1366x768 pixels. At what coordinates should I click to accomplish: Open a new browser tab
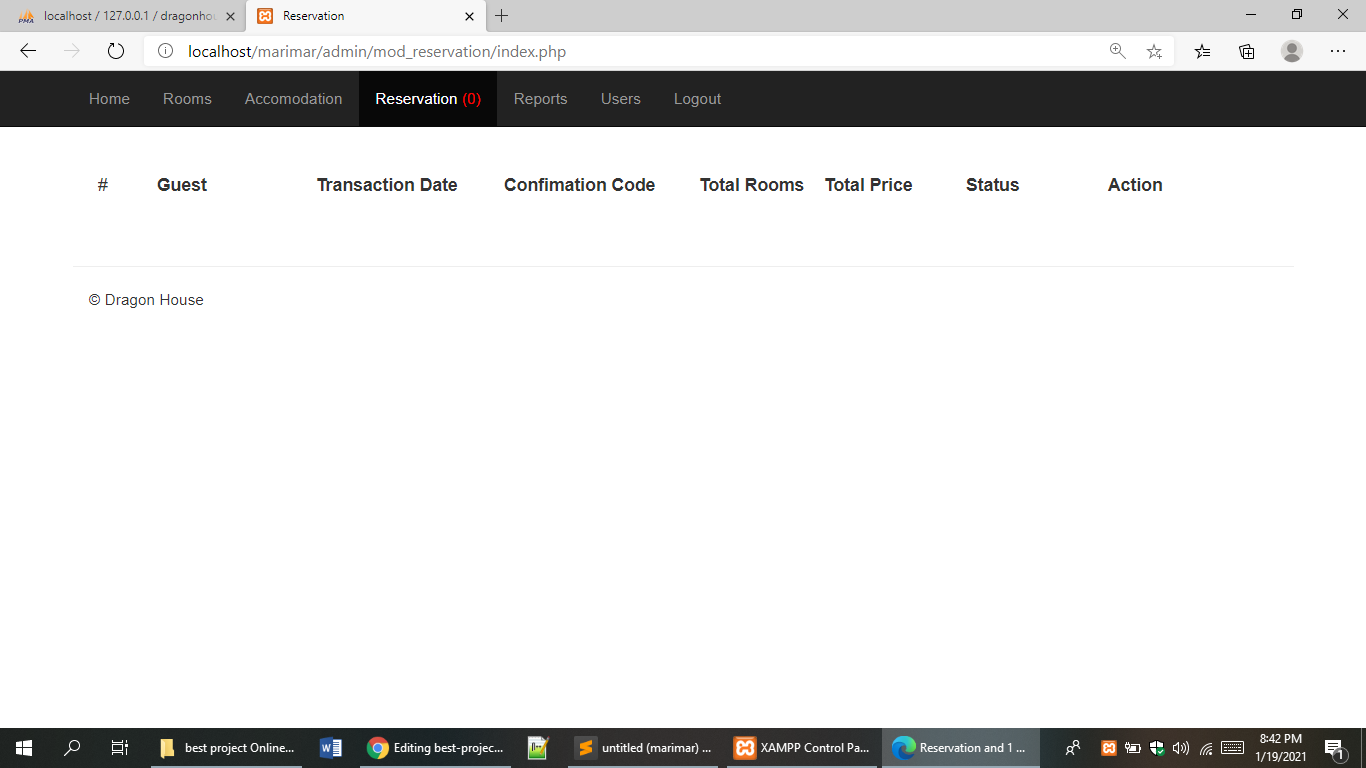pos(501,16)
